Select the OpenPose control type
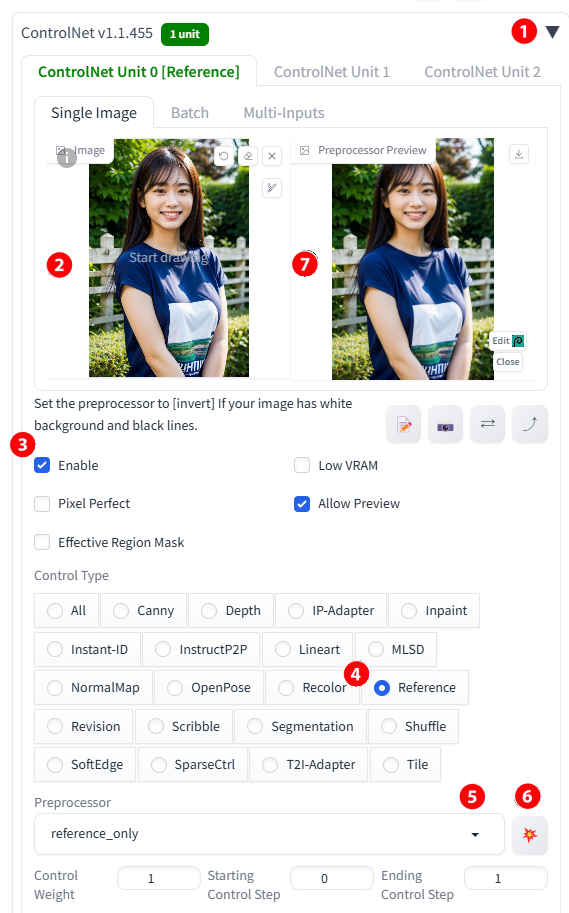569x913 pixels. coord(209,688)
